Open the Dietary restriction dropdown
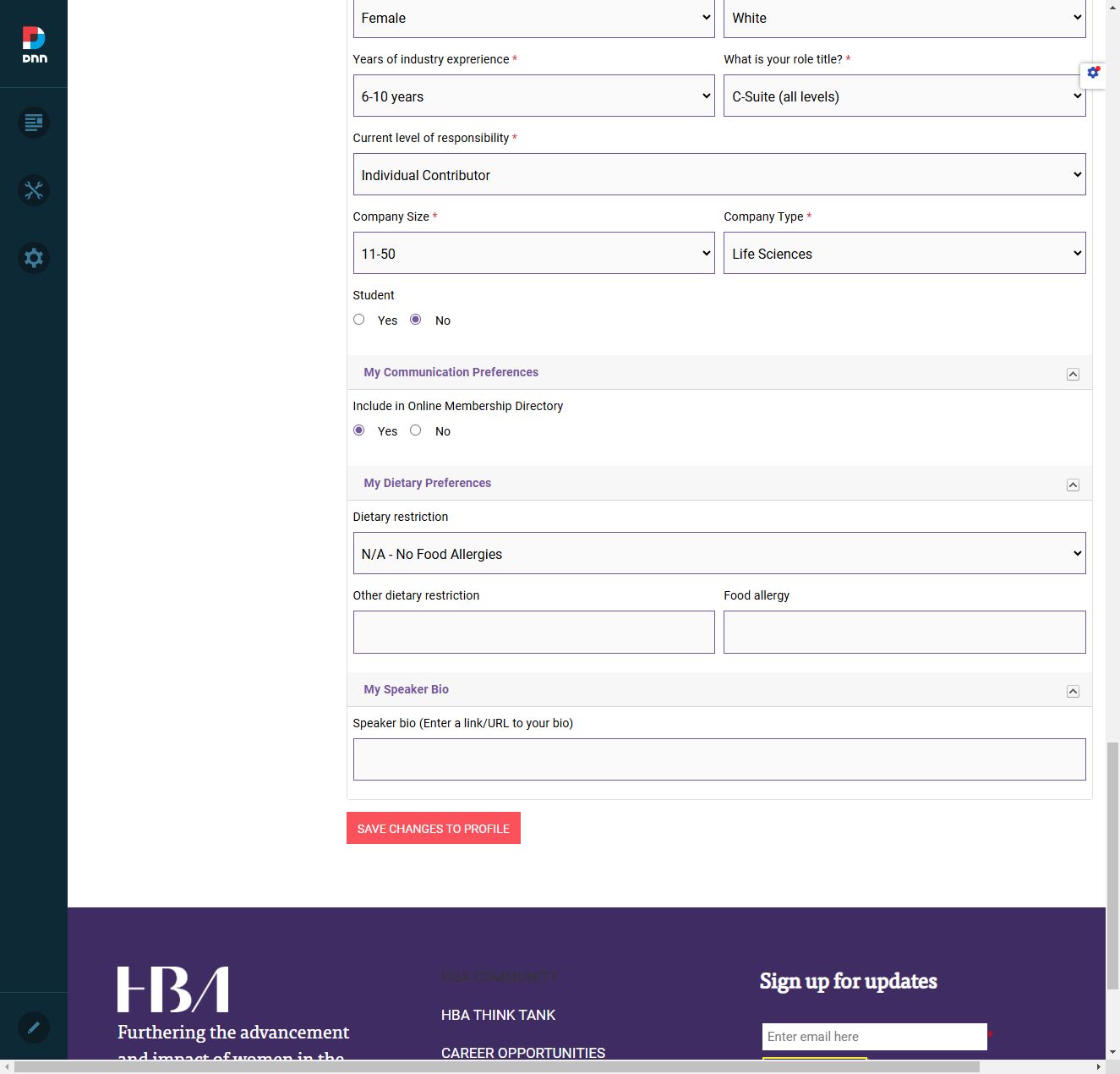The width and height of the screenshot is (1120, 1074). tap(719, 553)
